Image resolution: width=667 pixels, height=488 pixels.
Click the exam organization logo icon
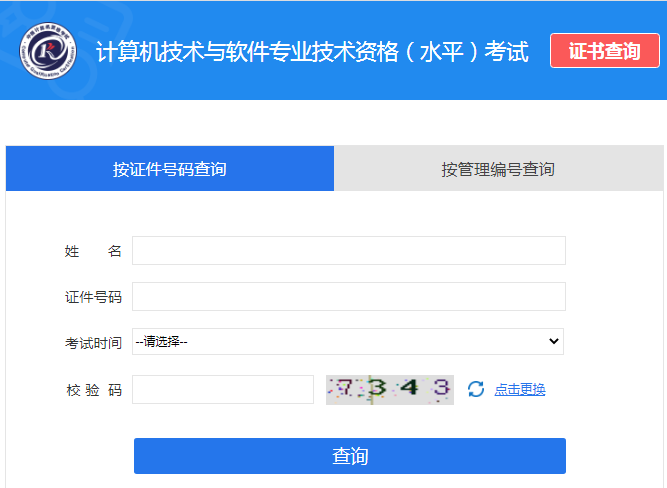[x=49, y=51]
